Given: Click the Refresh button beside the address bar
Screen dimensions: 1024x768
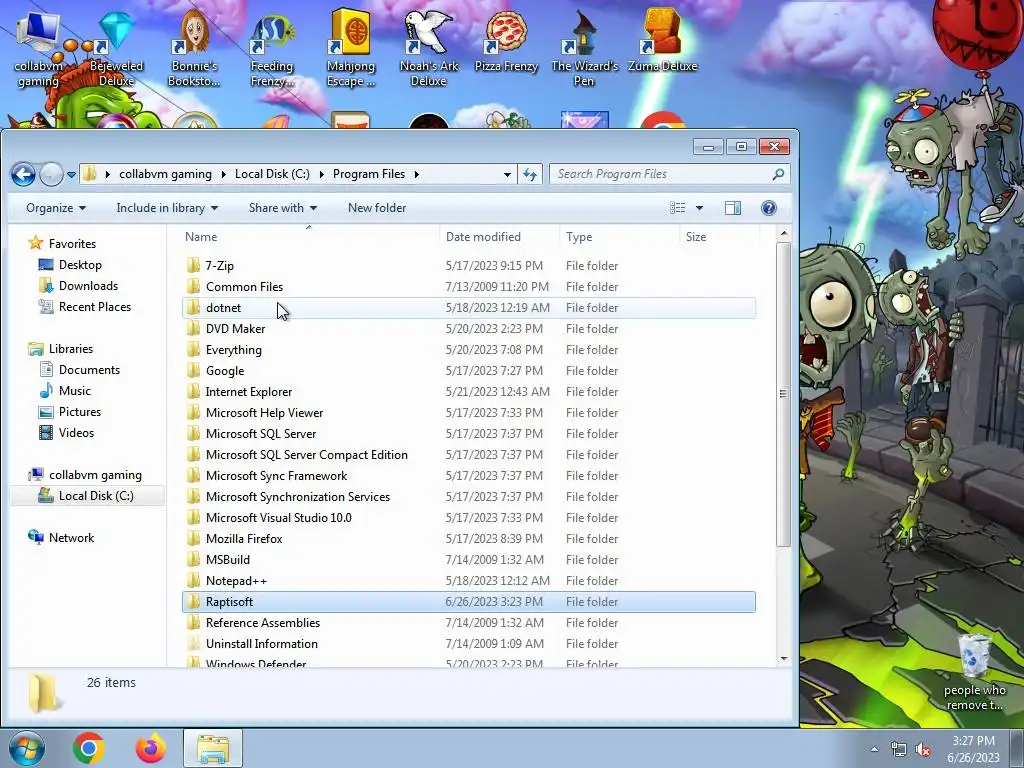Looking at the screenshot, I should 530,174.
